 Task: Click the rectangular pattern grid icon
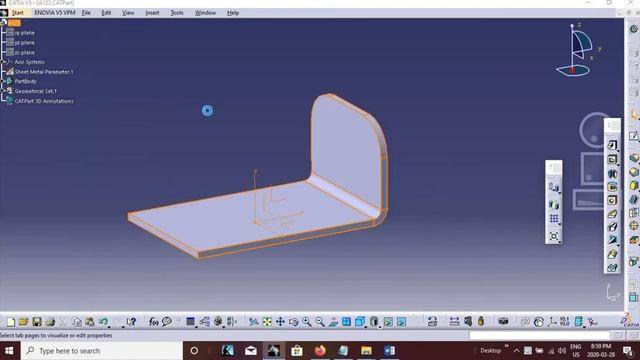tap(554, 219)
